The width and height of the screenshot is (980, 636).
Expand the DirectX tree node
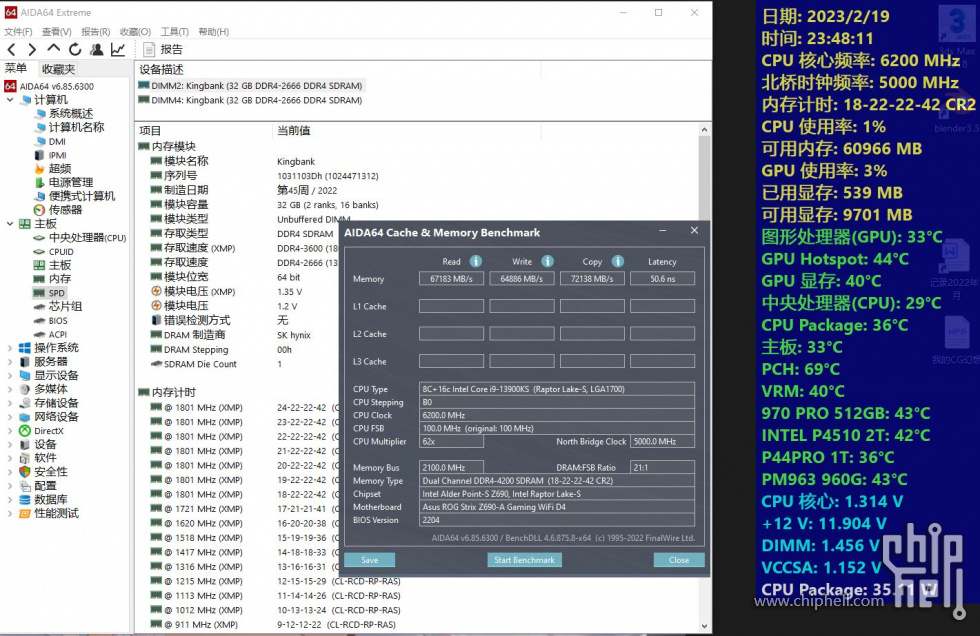point(10,430)
